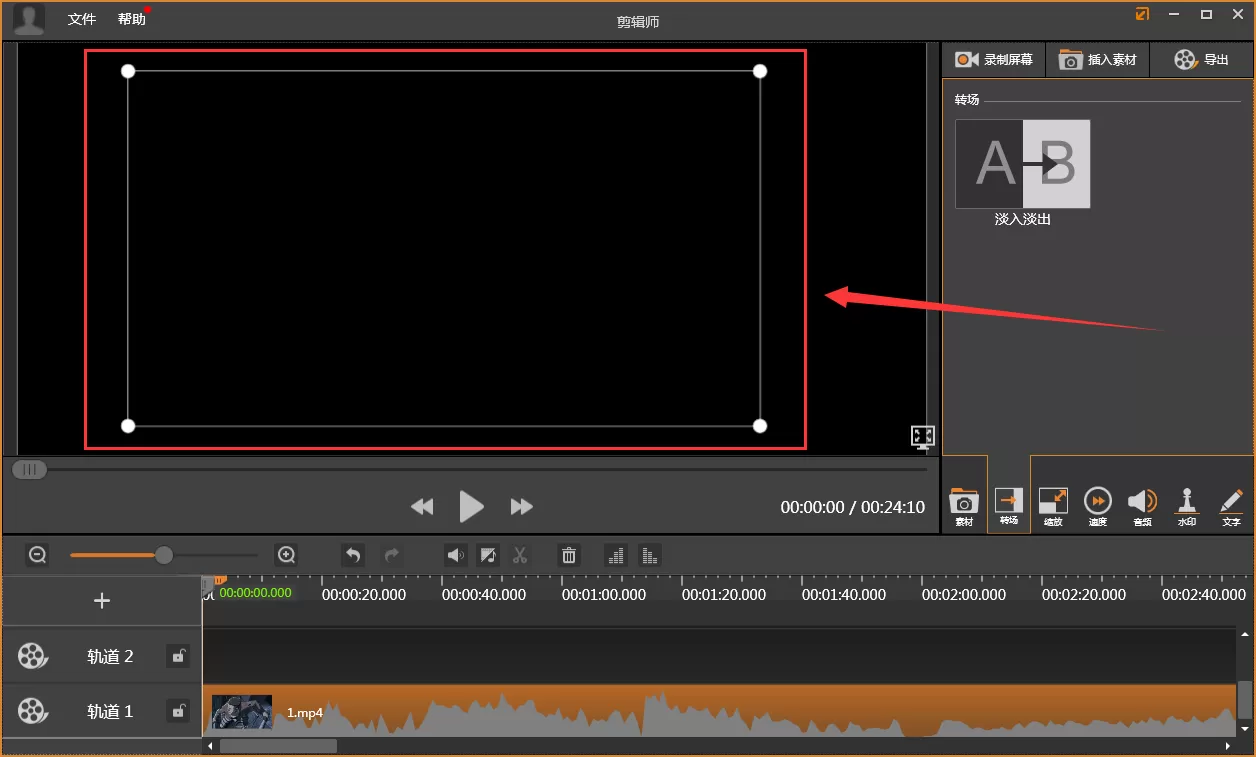This screenshot has width=1256, height=757.
Task: Click the 00:02:00.000 mark on timeline ruler
Action: tap(963, 594)
